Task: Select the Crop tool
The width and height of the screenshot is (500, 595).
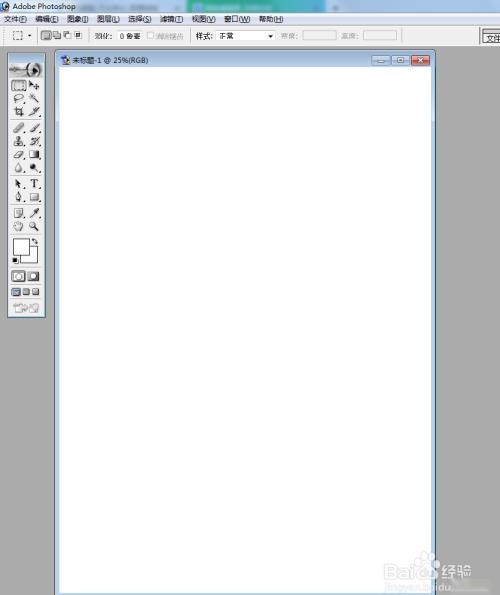Action: click(19, 112)
